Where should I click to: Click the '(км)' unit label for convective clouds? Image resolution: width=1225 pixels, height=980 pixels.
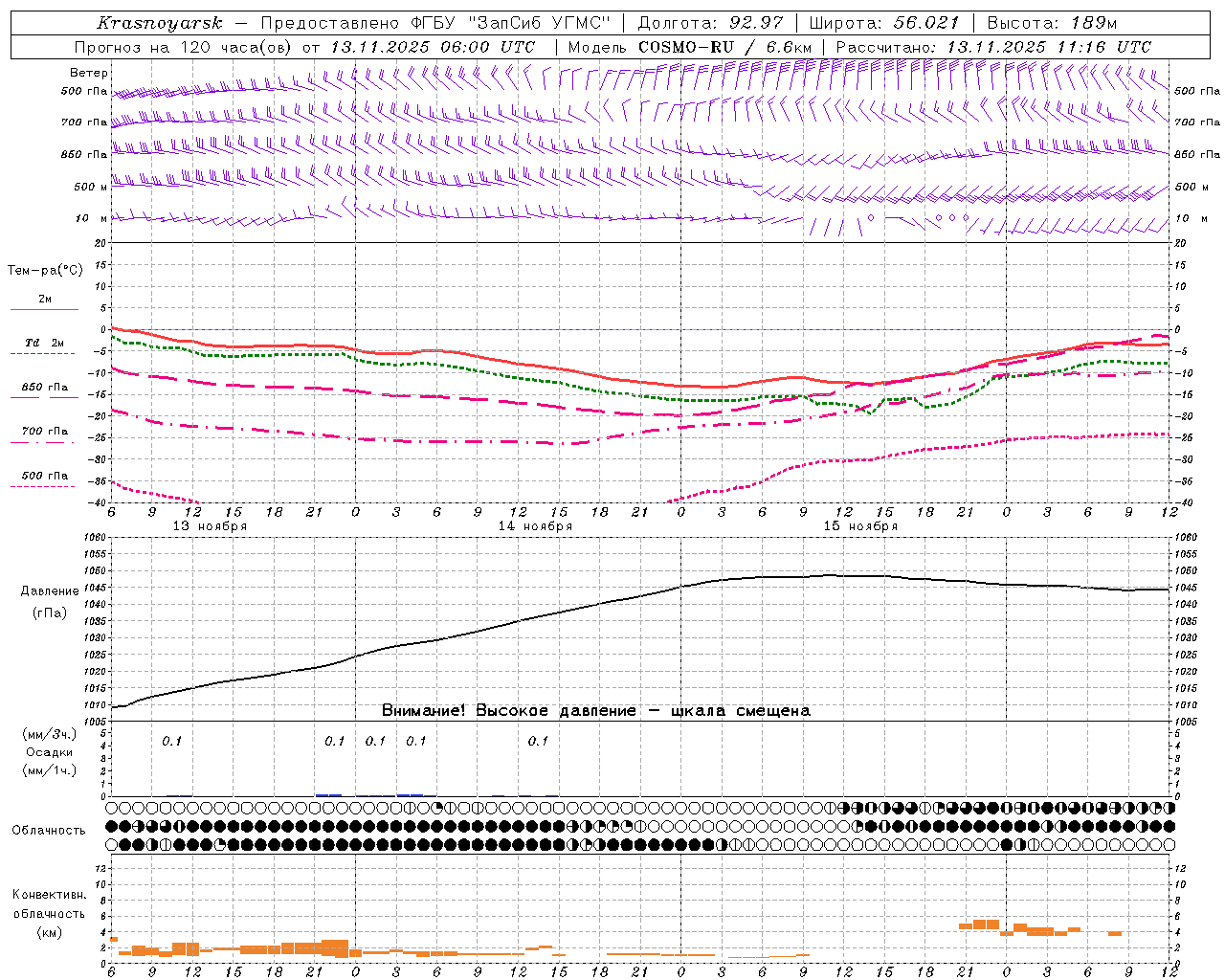(49, 932)
